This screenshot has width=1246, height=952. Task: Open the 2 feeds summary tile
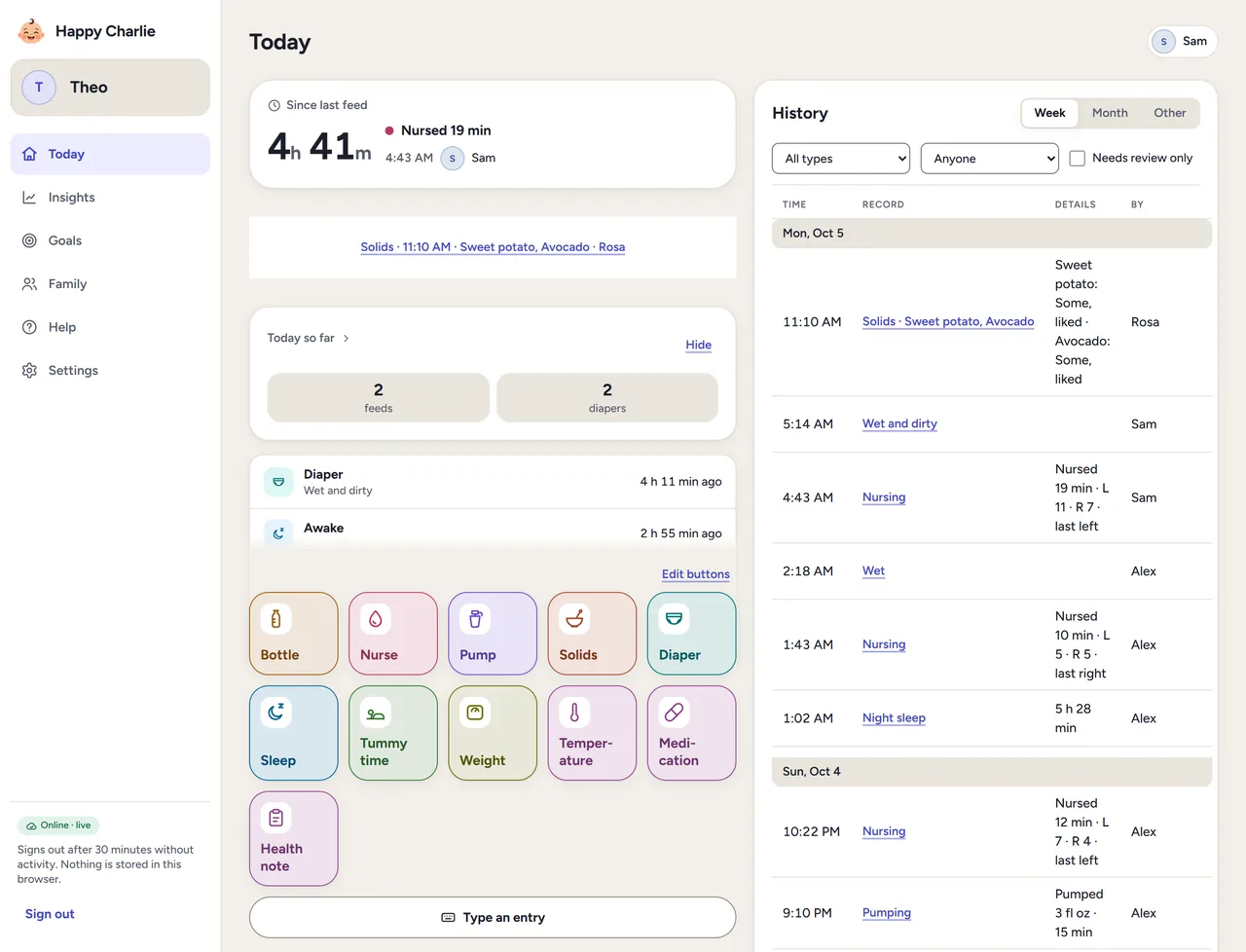[x=379, y=397]
